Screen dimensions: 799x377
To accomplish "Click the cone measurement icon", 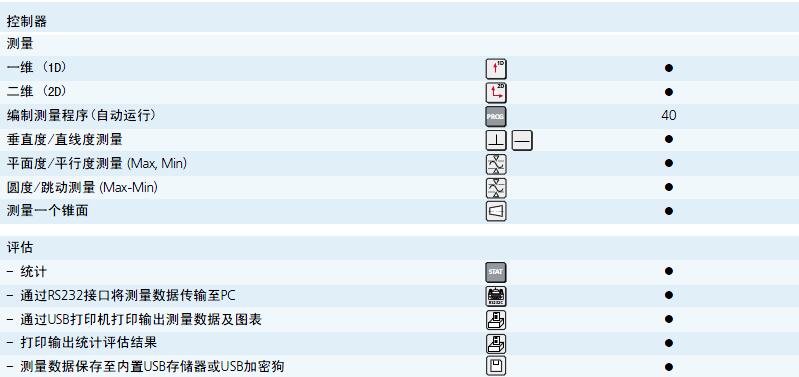I will tap(496, 211).
